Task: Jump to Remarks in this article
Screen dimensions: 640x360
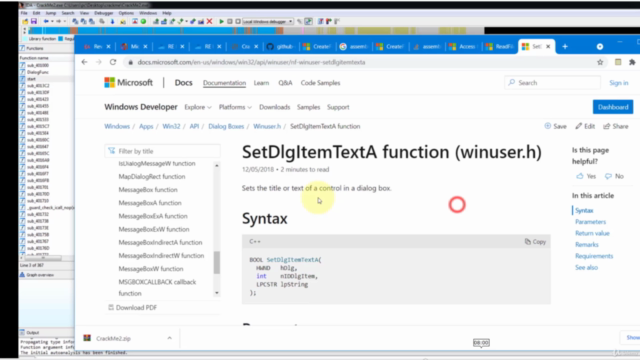Action: tap(587, 244)
